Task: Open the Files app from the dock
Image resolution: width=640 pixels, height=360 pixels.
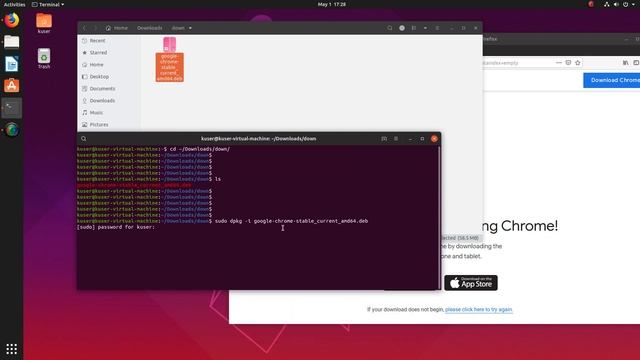Action: pyautogui.click(x=11, y=42)
